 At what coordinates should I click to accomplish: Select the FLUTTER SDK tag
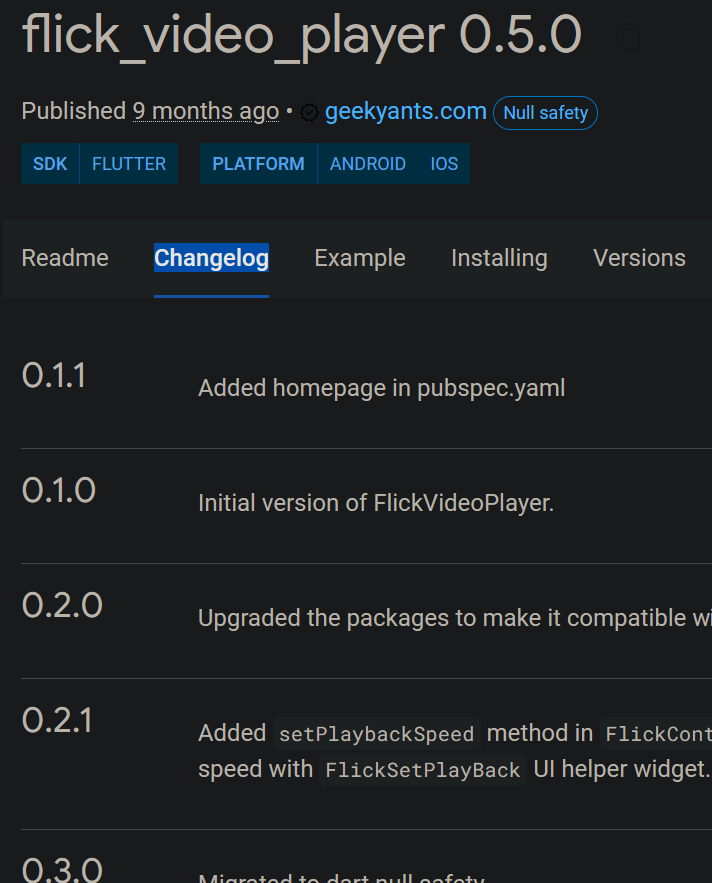tap(128, 163)
